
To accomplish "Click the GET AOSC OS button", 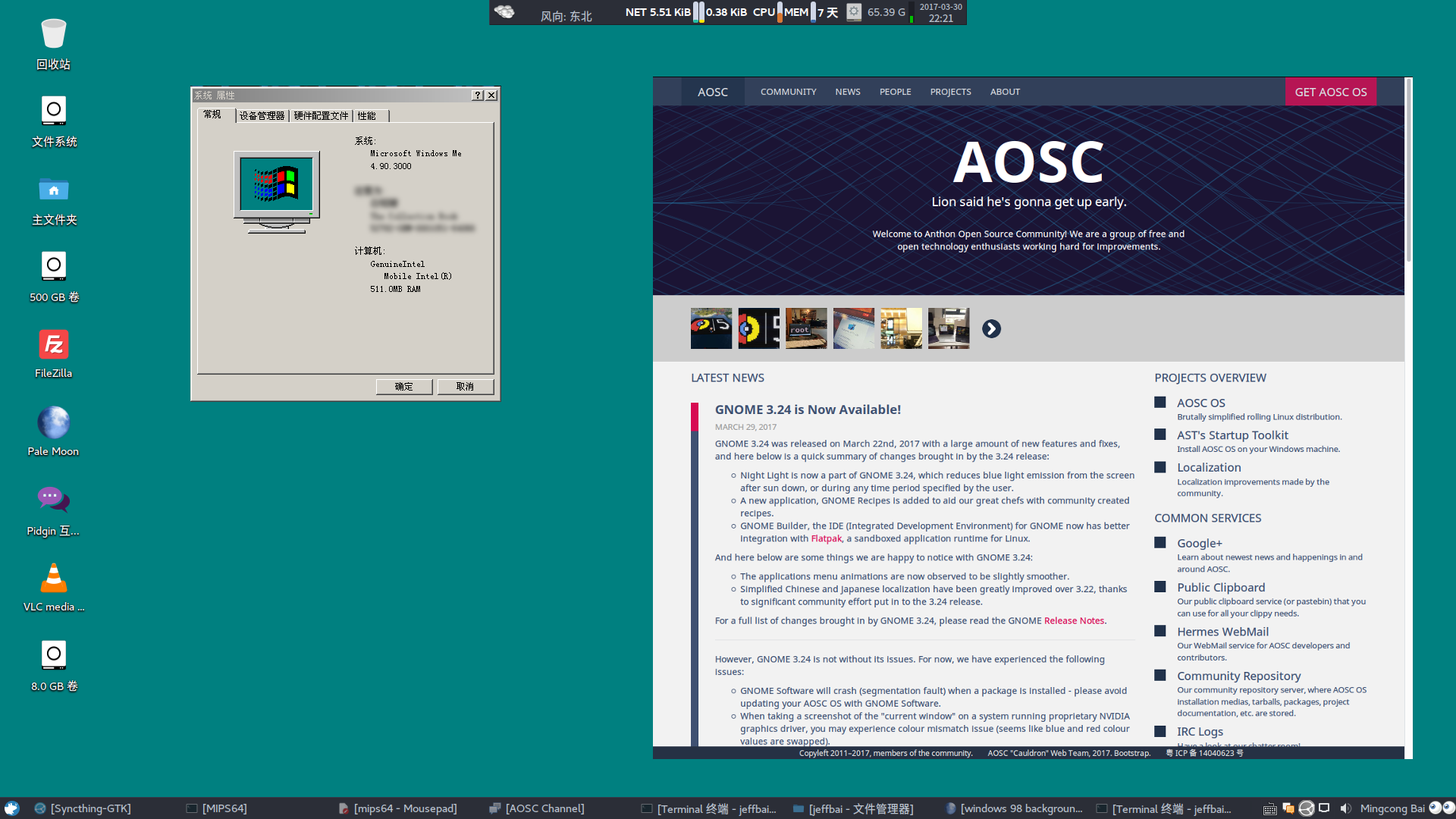I will coord(1331,91).
